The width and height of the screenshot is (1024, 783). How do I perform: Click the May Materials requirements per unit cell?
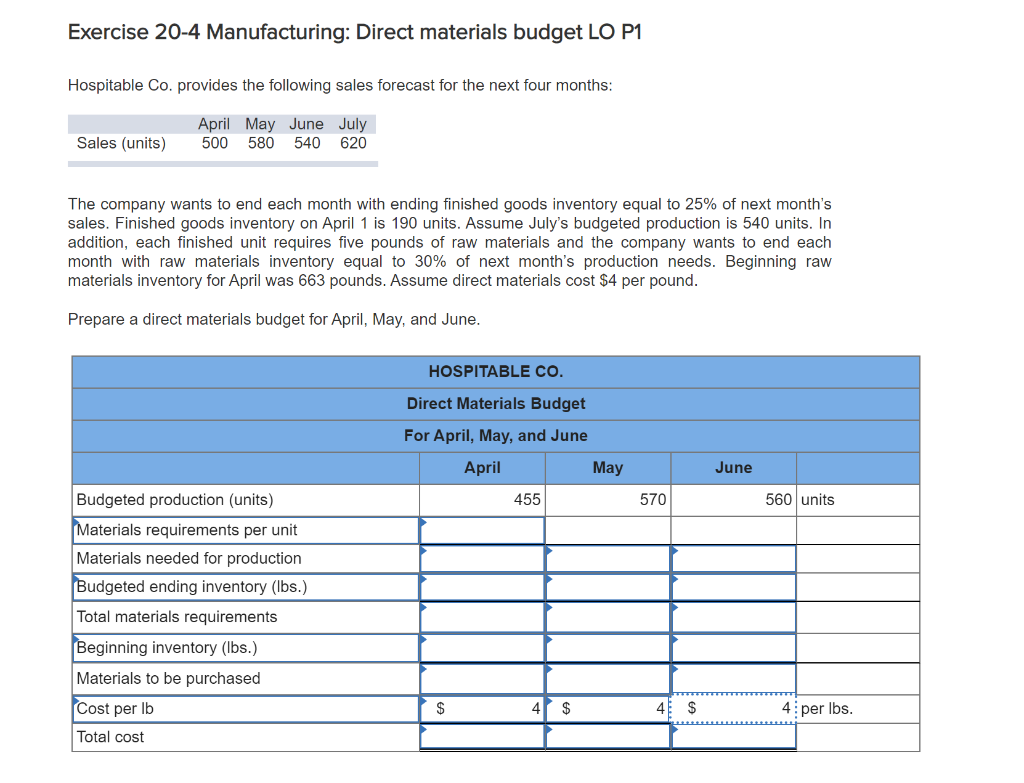(607, 528)
